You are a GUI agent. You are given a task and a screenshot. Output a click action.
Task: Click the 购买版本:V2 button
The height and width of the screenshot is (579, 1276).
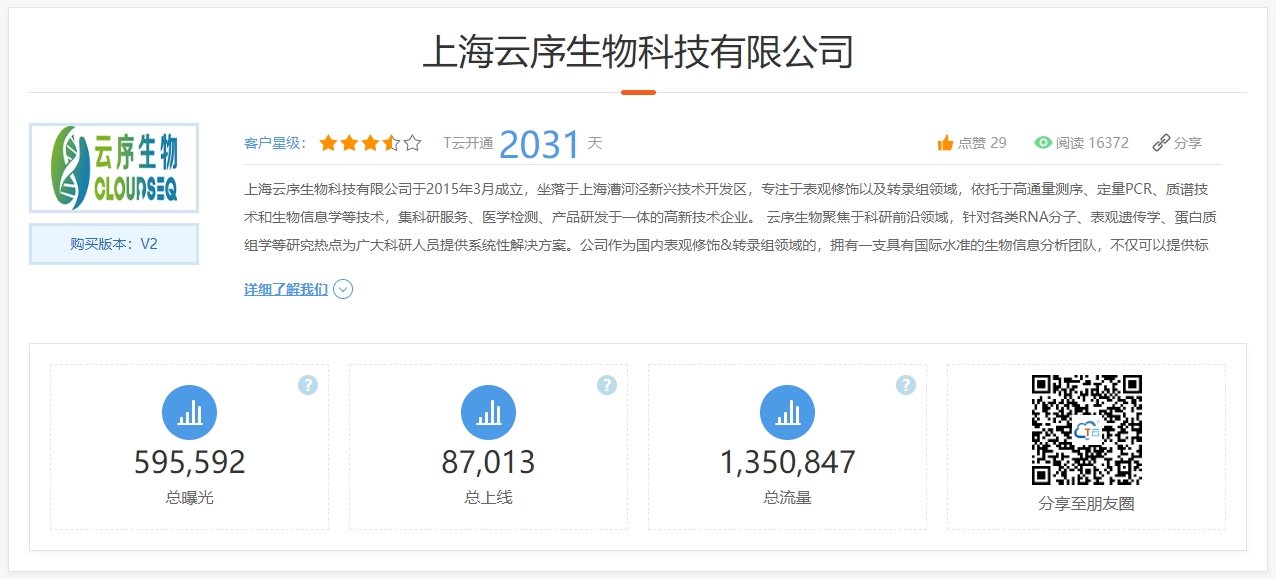114,244
